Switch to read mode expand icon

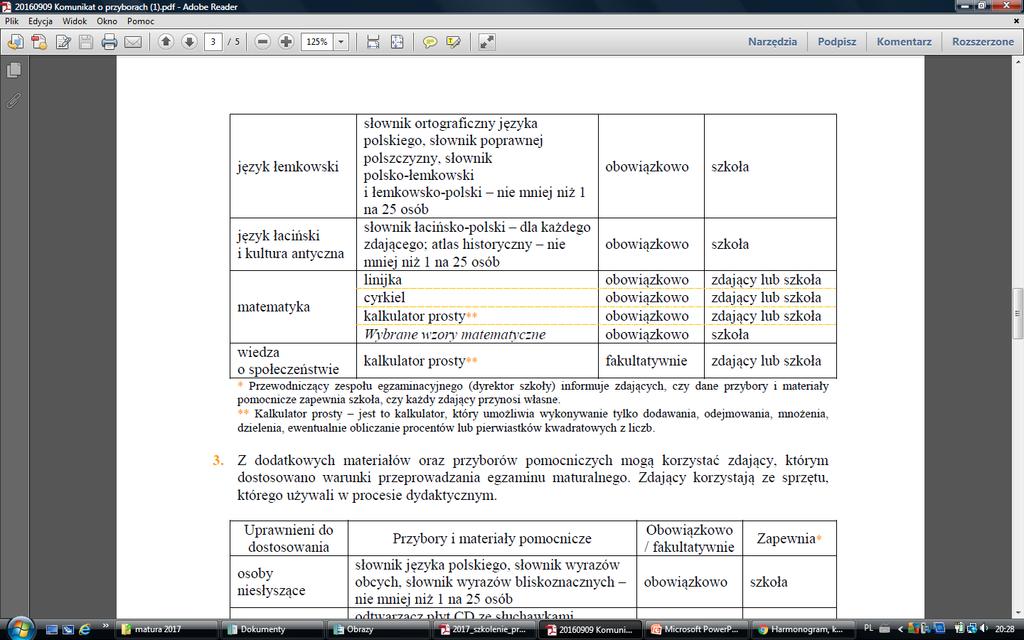pos(487,42)
